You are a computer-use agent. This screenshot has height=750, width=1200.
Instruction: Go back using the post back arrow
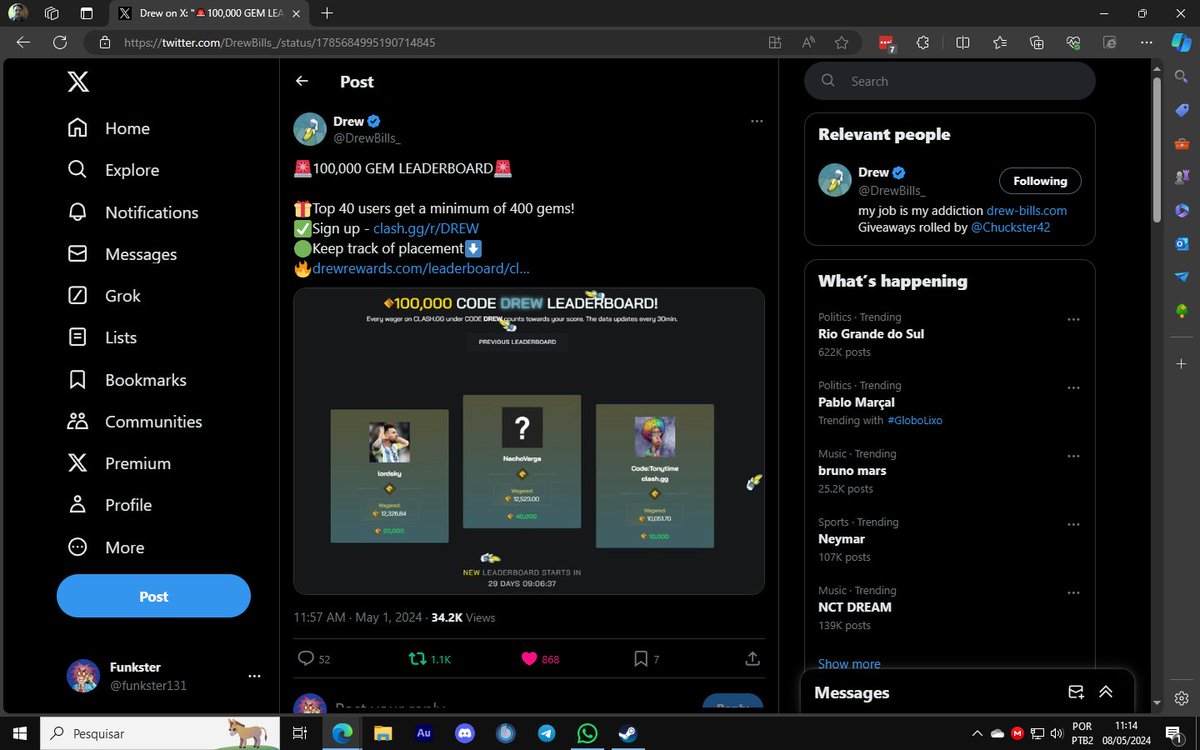[302, 81]
